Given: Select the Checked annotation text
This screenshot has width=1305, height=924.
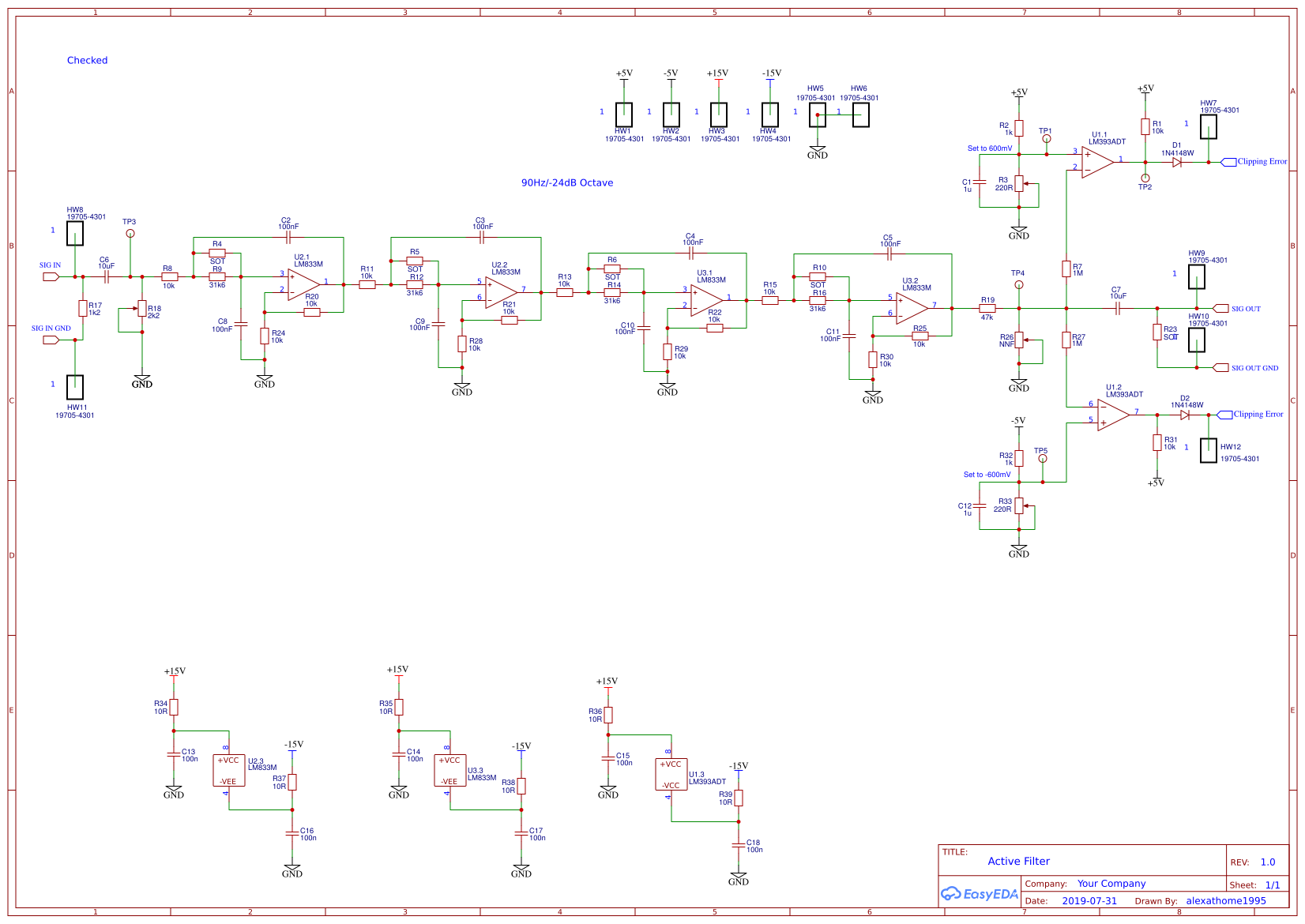Looking at the screenshot, I should pyautogui.click(x=87, y=60).
